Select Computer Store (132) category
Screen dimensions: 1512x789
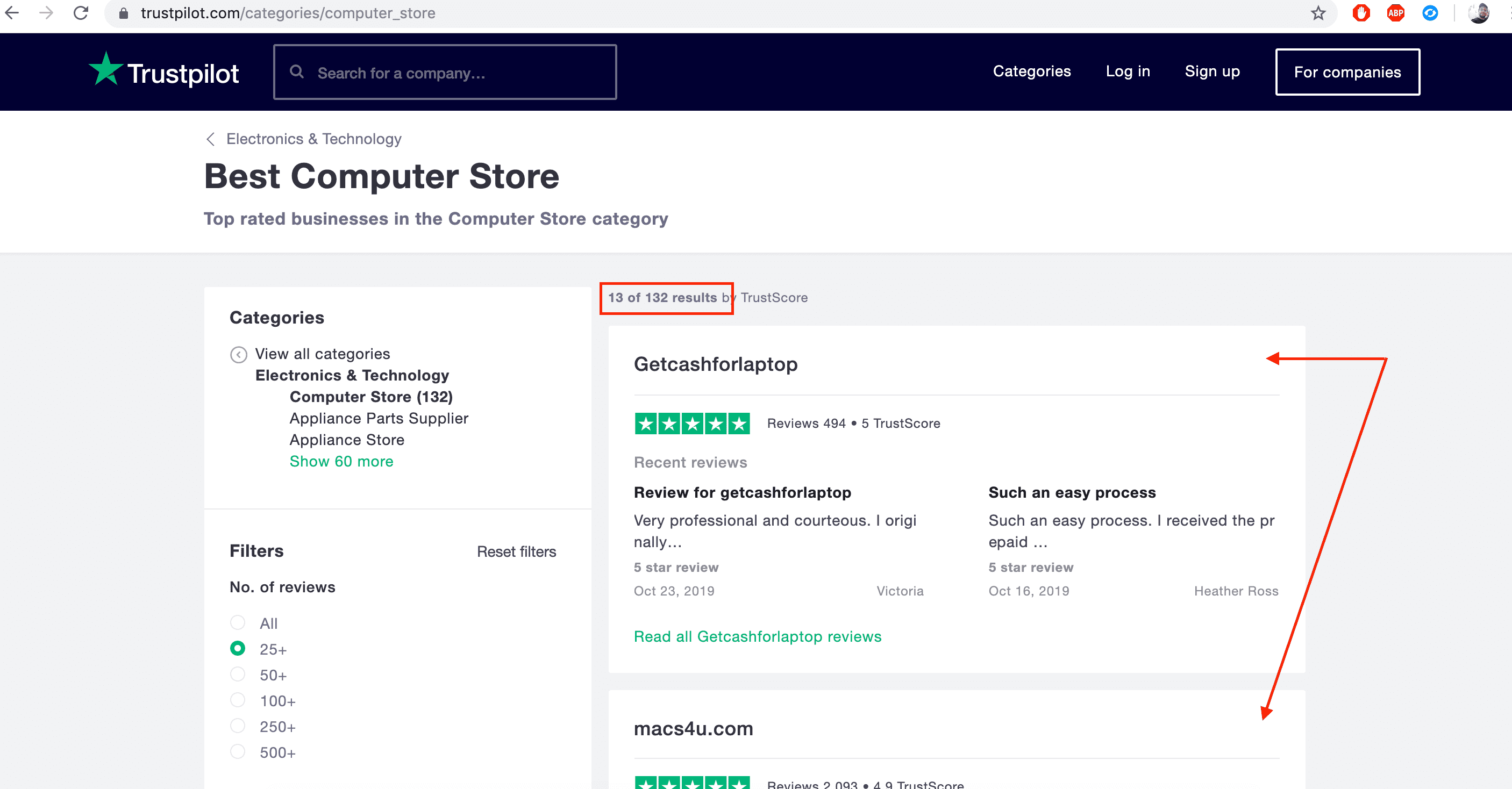pos(371,397)
